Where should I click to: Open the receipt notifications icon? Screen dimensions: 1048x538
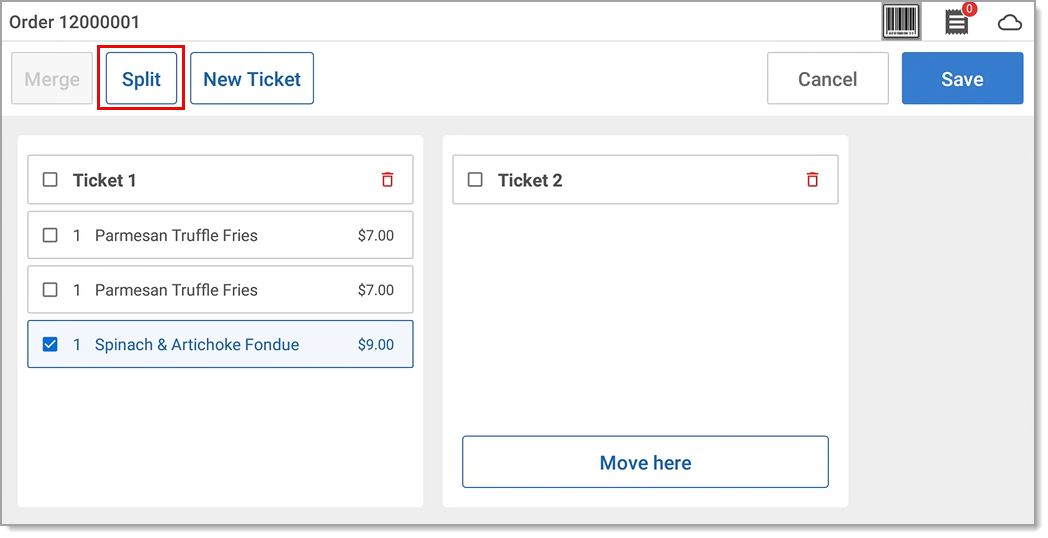click(957, 22)
